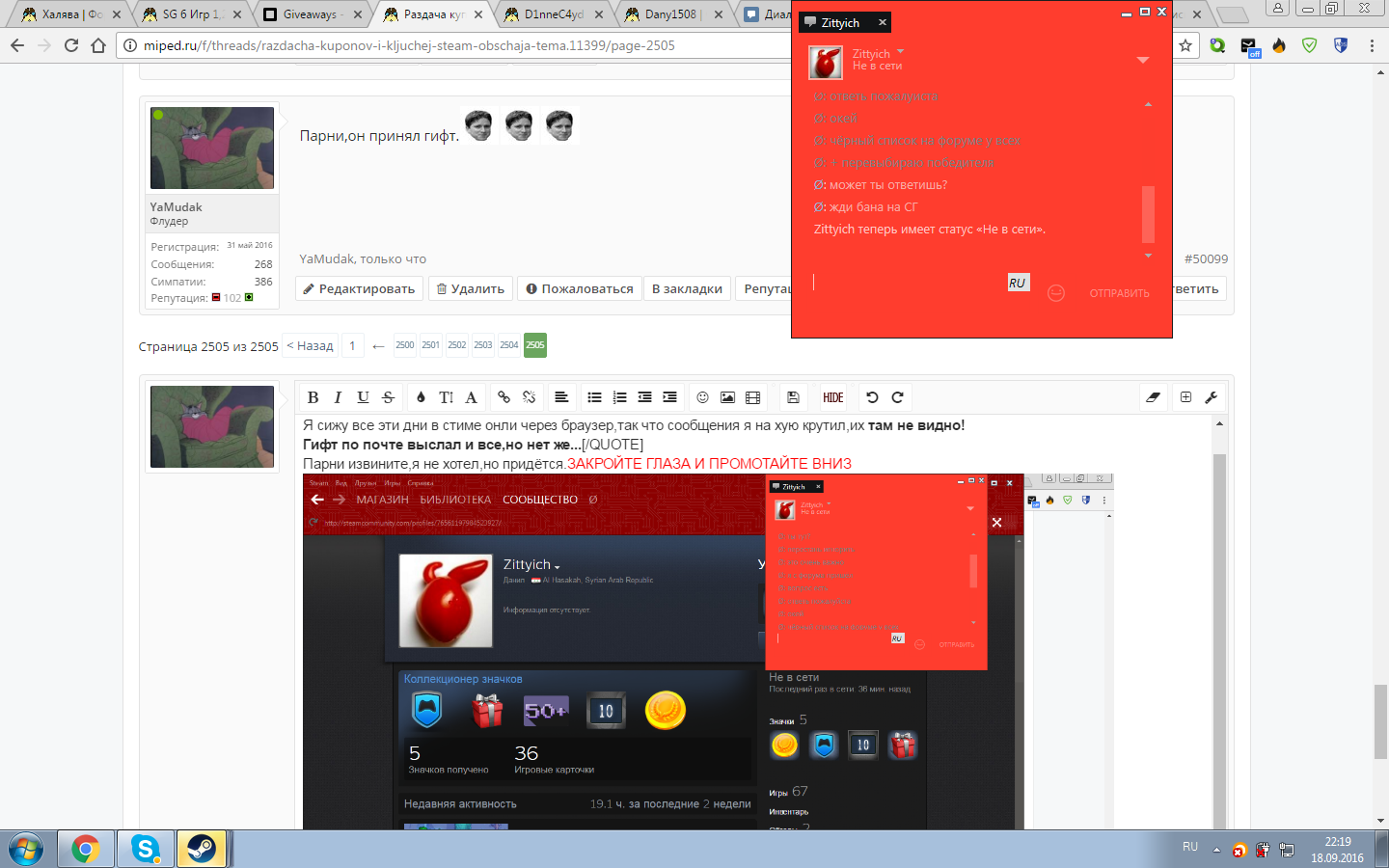Open the blue shield ABS extension

pyautogui.click(x=1341, y=45)
